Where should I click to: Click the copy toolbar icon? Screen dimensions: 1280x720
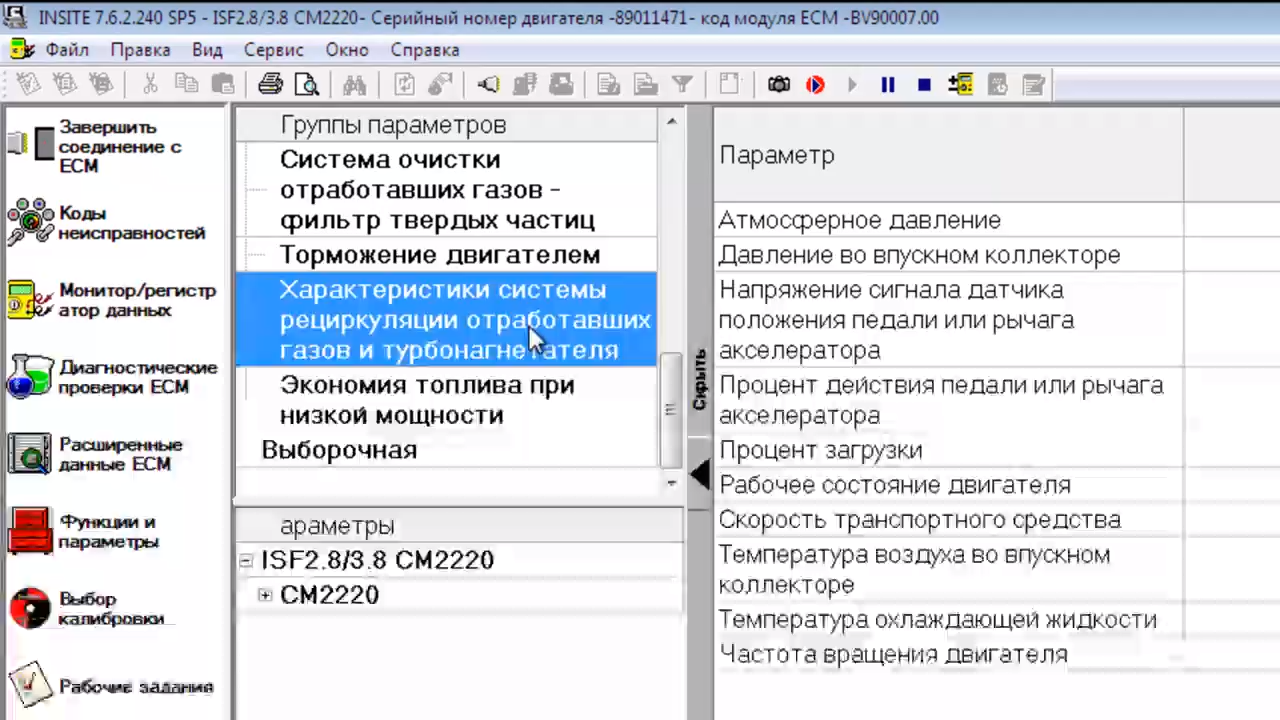pyautogui.click(x=186, y=85)
